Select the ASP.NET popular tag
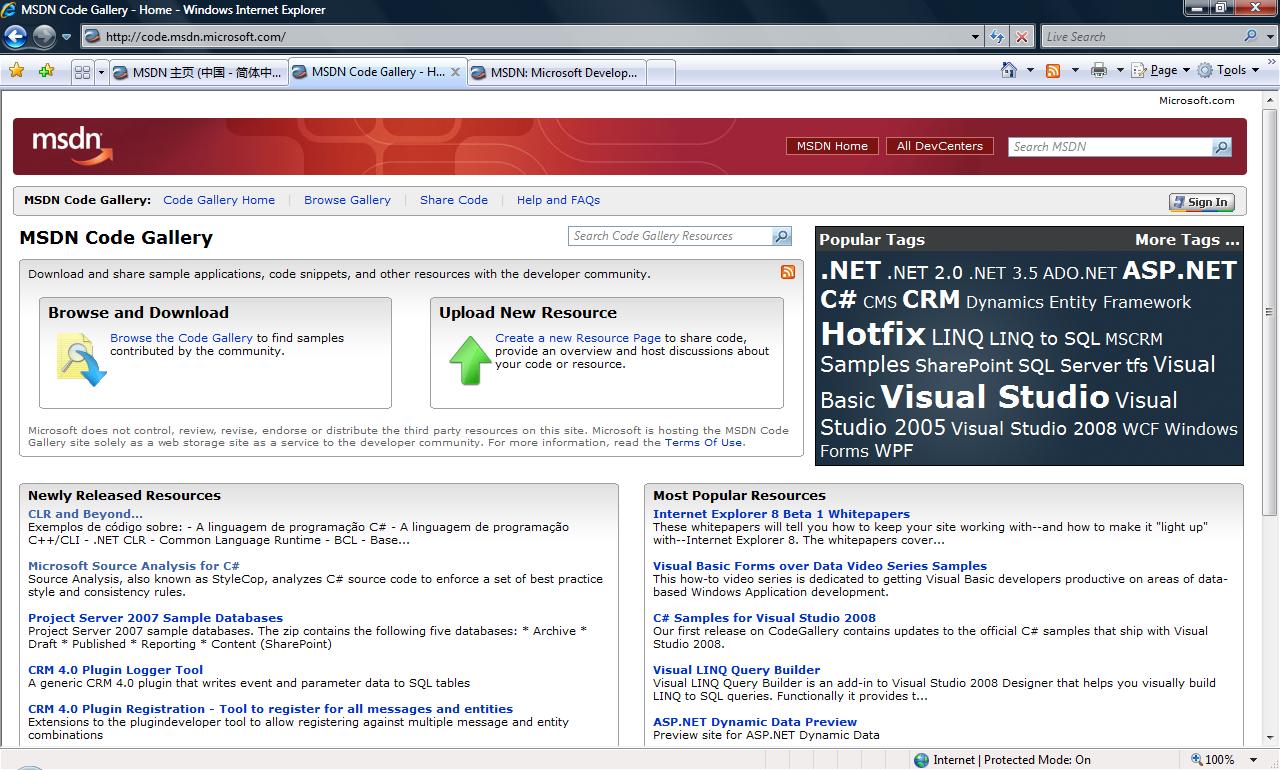Screen dimensions: 1280x770 pyautogui.click(x=1180, y=270)
